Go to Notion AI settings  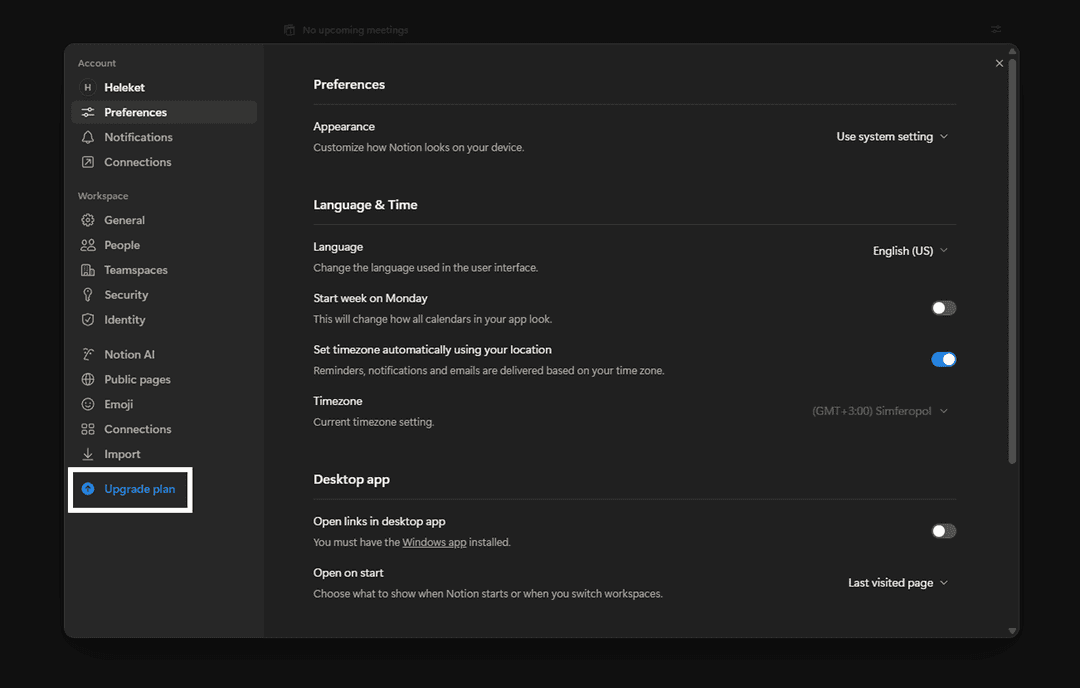(x=129, y=355)
